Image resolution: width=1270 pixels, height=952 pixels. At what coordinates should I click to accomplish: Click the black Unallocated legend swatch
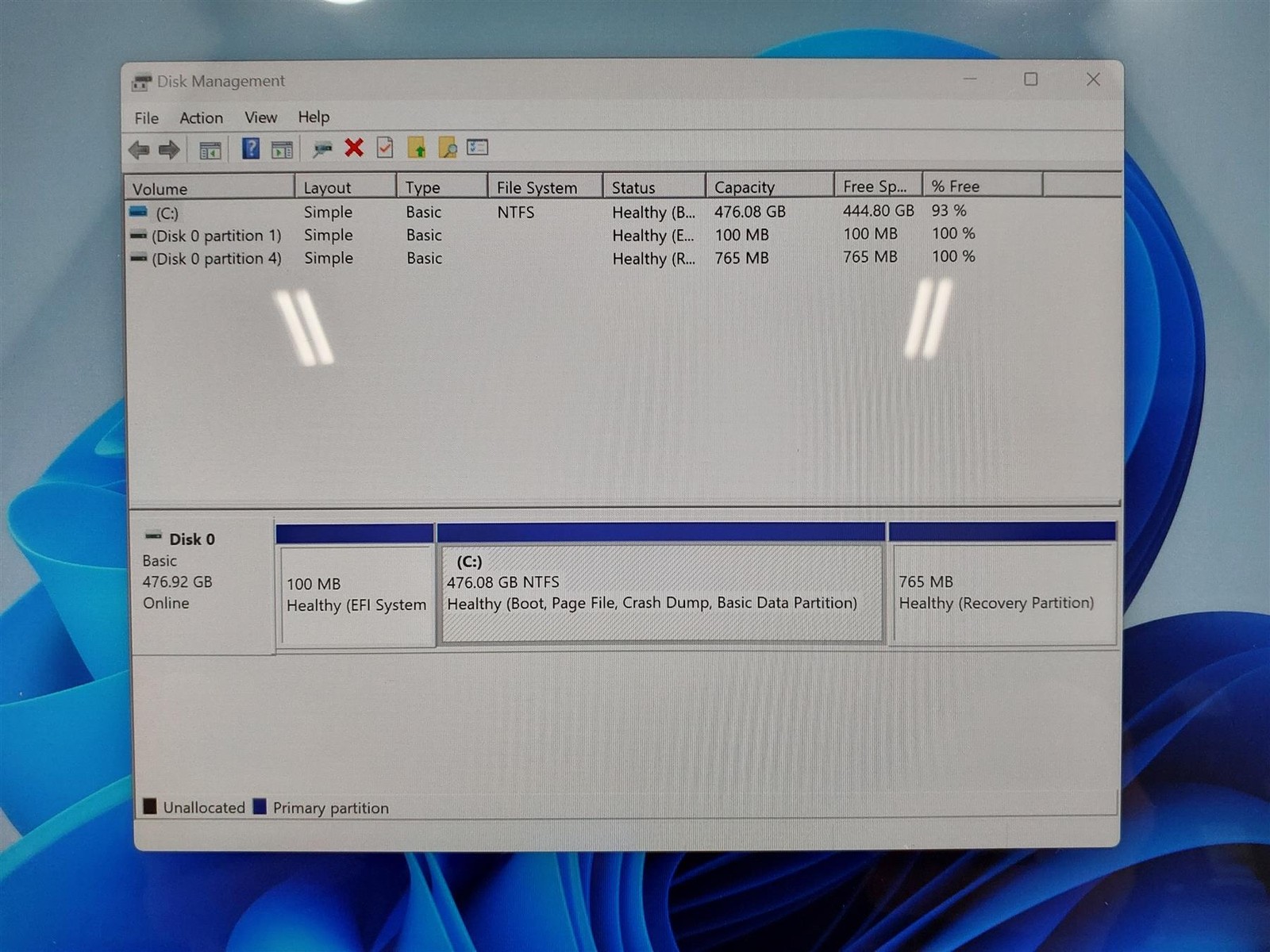(x=150, y=807)
